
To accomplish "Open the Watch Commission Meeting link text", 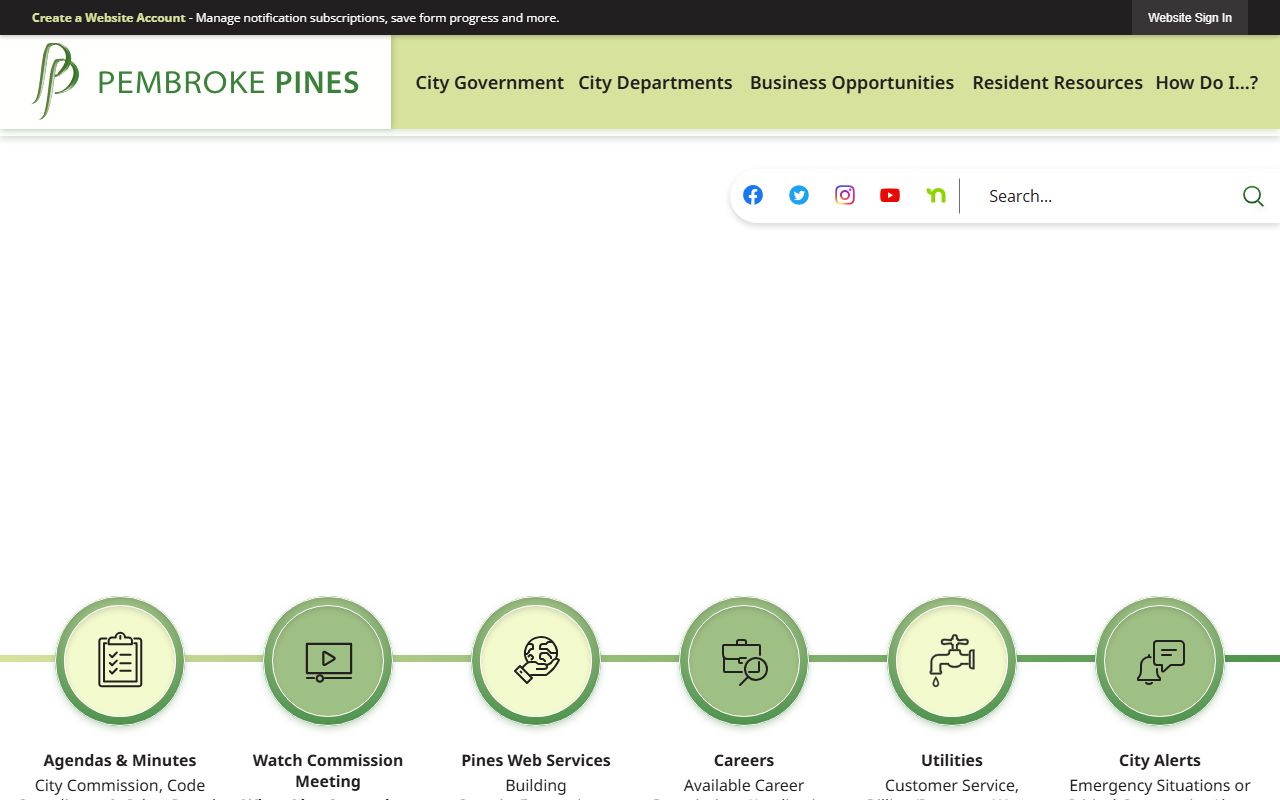I will point(328,771).
